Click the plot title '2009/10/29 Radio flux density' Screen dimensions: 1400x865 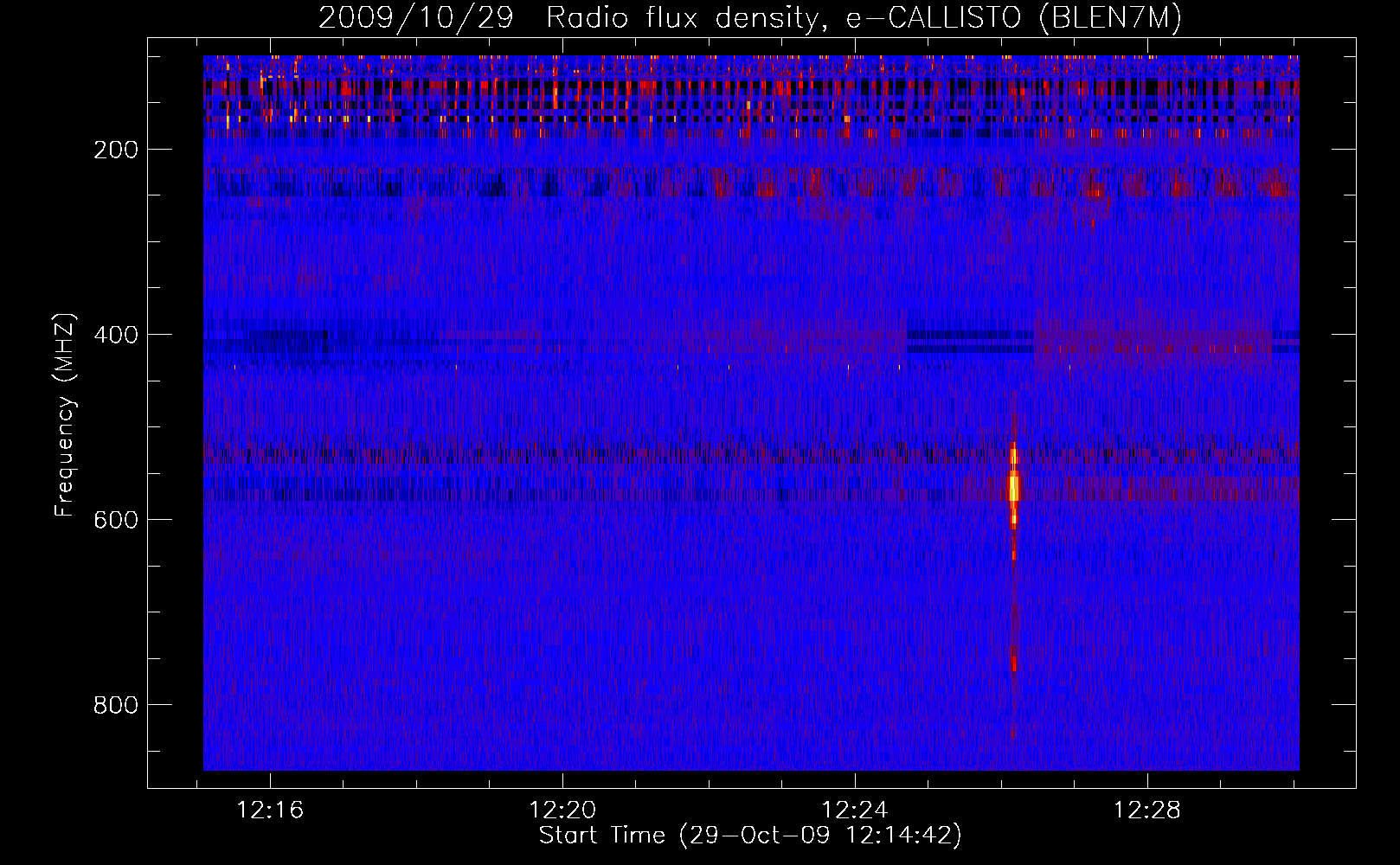[568, 18]
